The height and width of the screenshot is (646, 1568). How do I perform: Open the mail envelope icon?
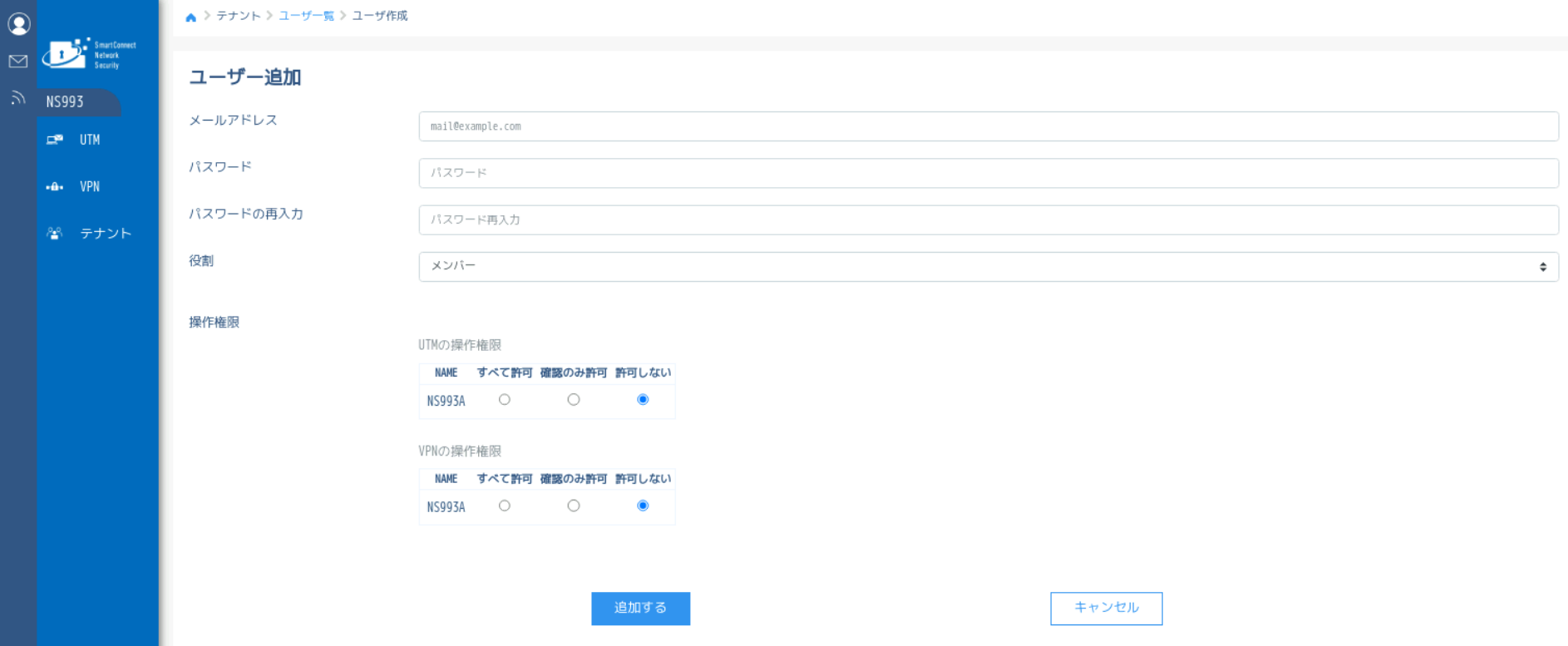coord(18,61)
